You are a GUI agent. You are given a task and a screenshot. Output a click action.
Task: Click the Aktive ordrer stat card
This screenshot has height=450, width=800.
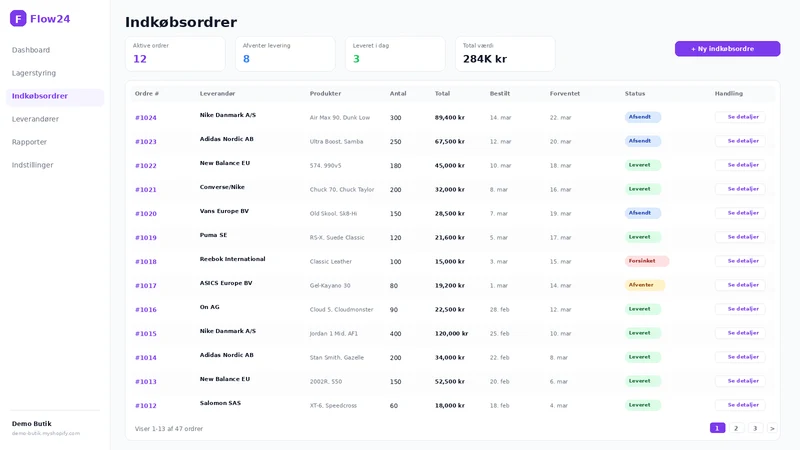[x=175, y=54]
